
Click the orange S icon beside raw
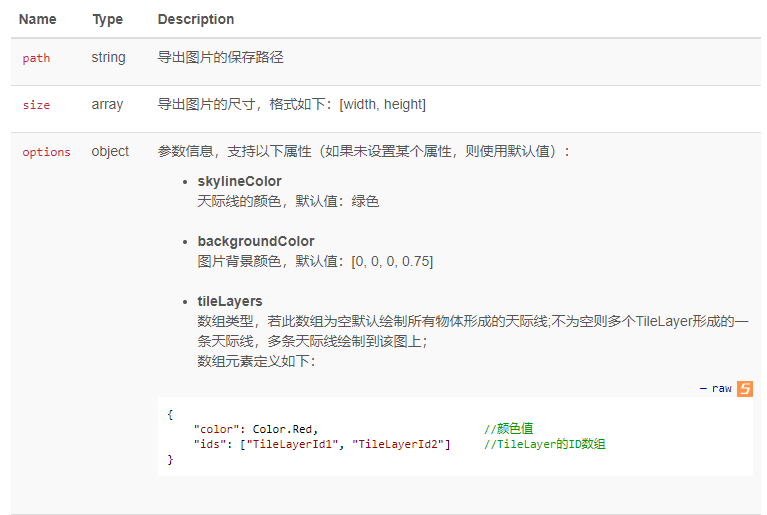tap(744, 389)
